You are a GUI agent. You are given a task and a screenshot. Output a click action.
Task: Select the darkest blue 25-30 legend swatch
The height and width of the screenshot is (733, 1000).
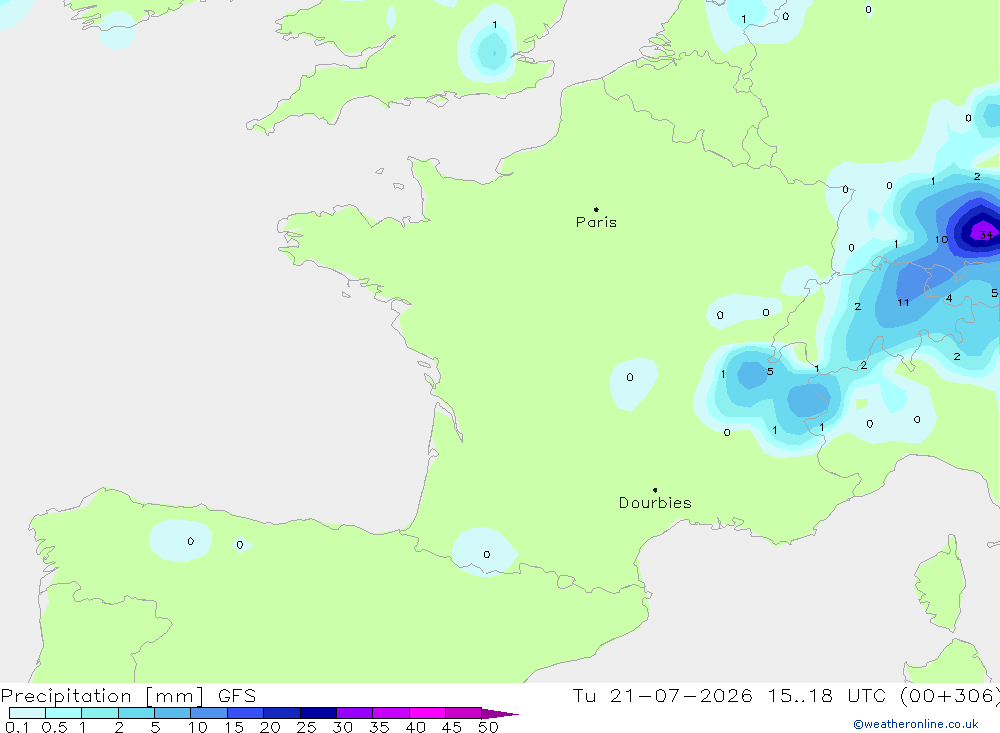(318, 713)
